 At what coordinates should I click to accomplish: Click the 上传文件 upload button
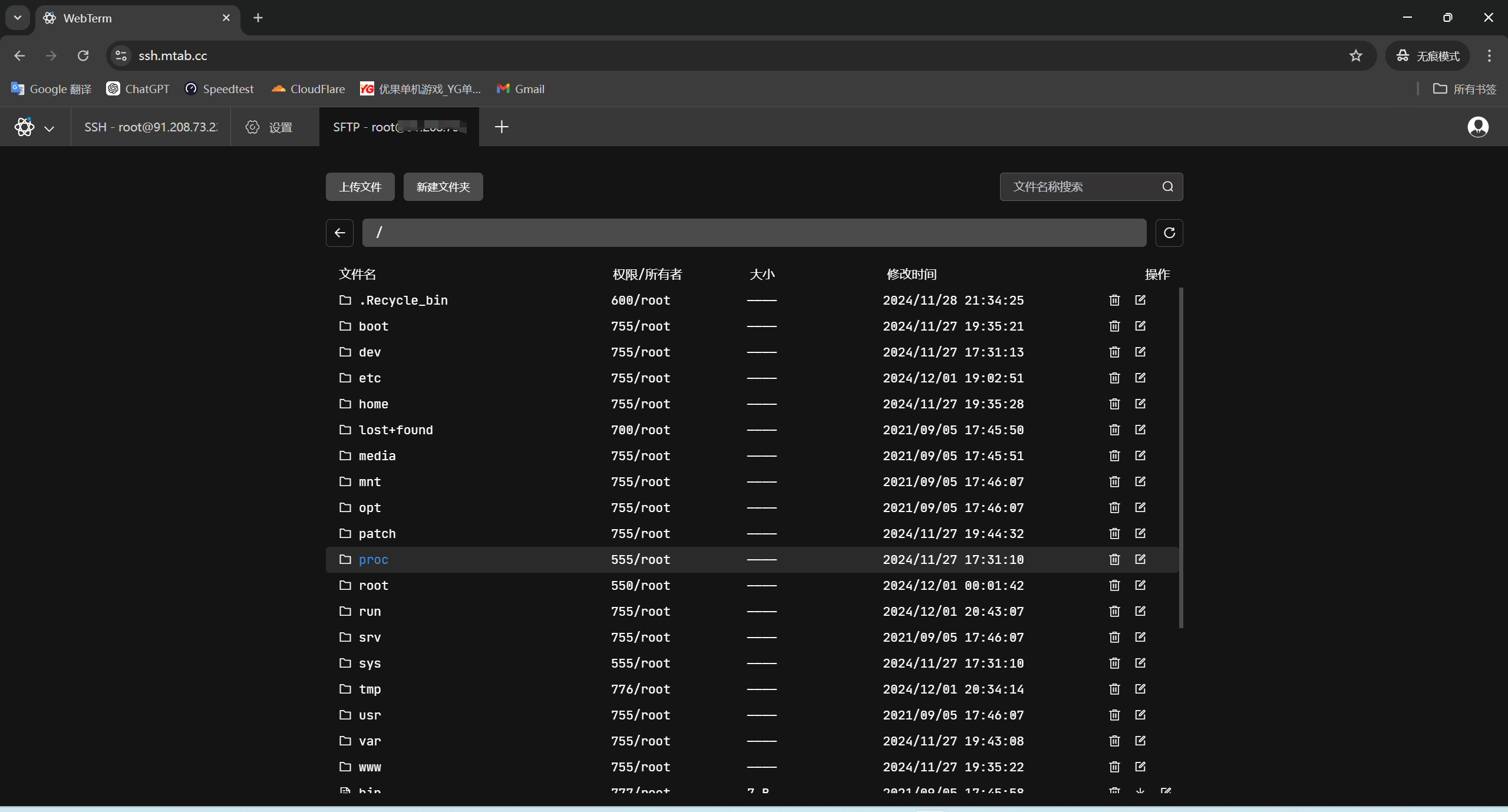coord(360,187)
